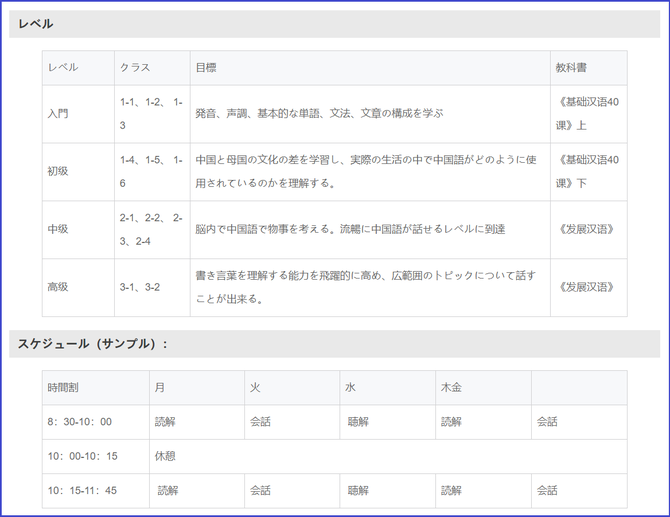Click the class cell 1-4、1-5、1-6
Viewport: 670px width, 517px height.
[x=152, y=171]
